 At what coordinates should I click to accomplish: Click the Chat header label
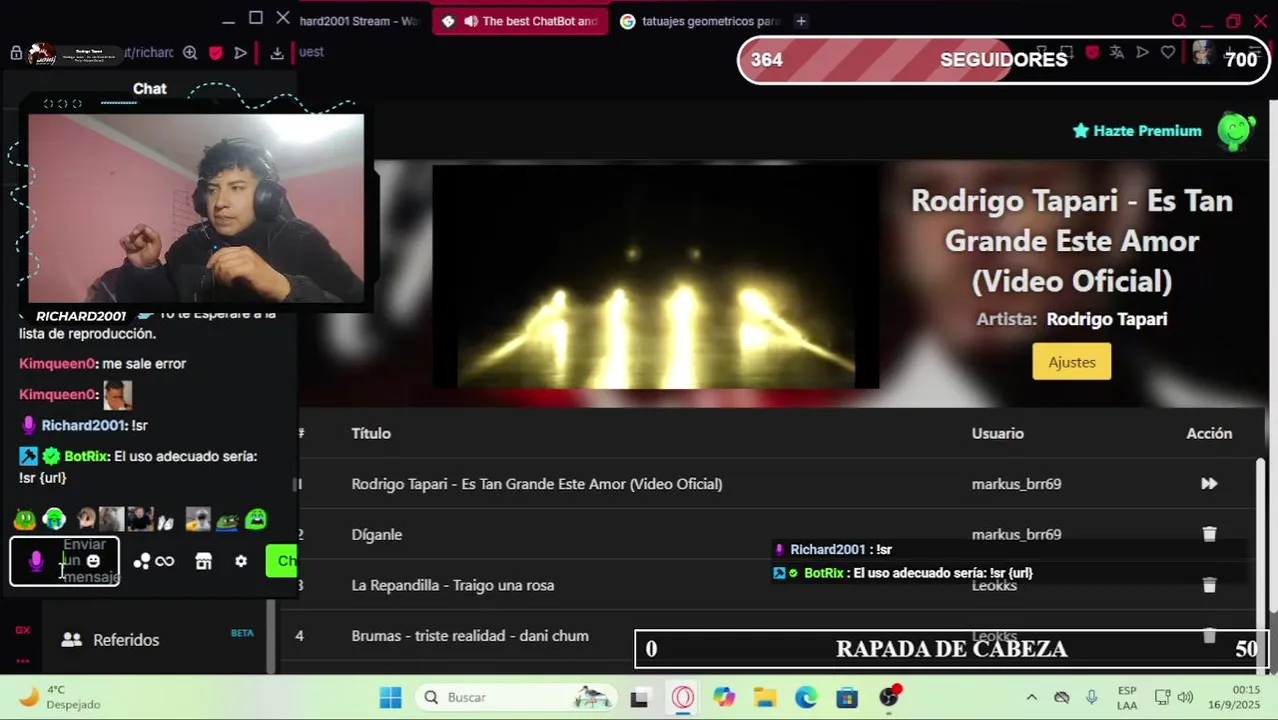[150, 89]
